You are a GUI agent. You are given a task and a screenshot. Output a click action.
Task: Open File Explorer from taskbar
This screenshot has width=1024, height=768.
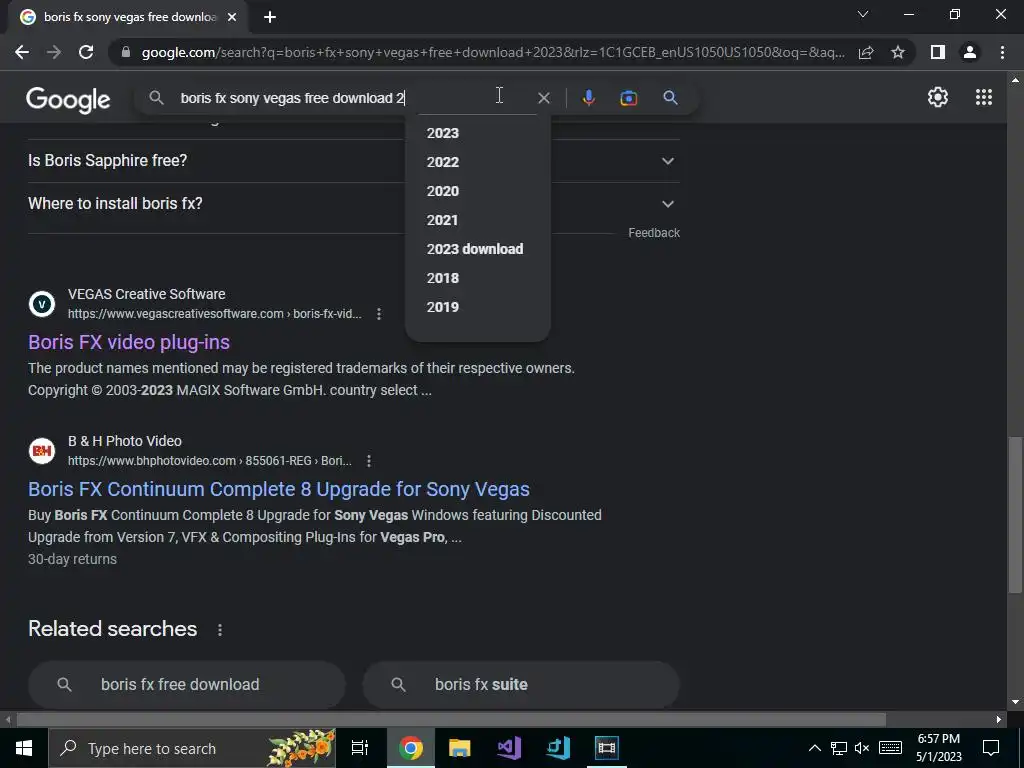pos(460,748)
